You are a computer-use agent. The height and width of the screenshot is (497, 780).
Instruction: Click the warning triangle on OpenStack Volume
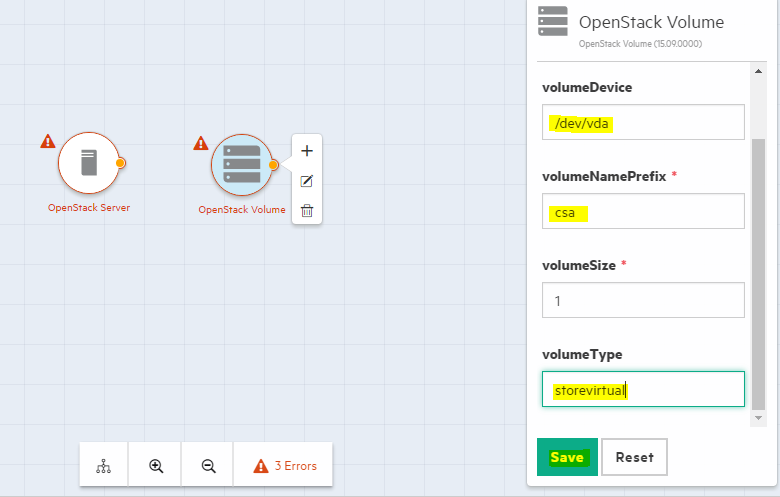(x=200, y=143)
